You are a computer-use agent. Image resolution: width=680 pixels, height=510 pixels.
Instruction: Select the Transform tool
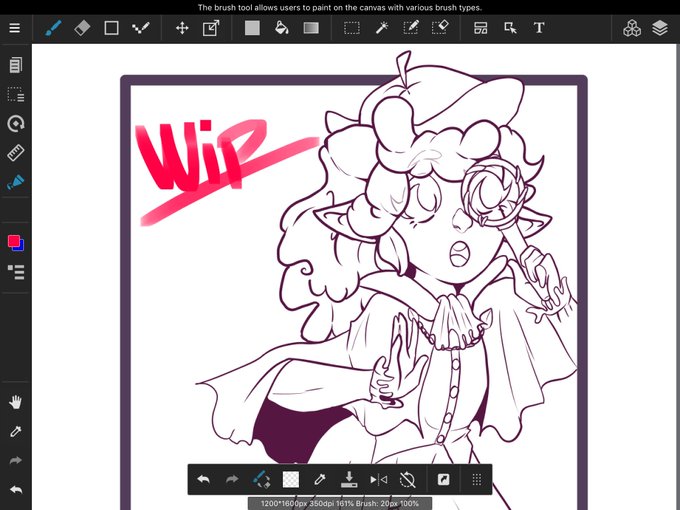coord(211,28)
